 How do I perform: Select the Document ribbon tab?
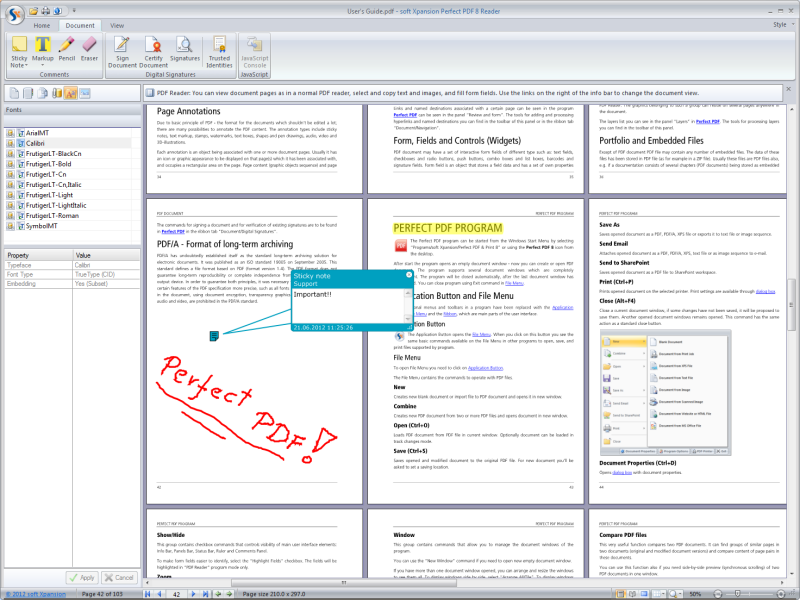click(x=80, y=26)
